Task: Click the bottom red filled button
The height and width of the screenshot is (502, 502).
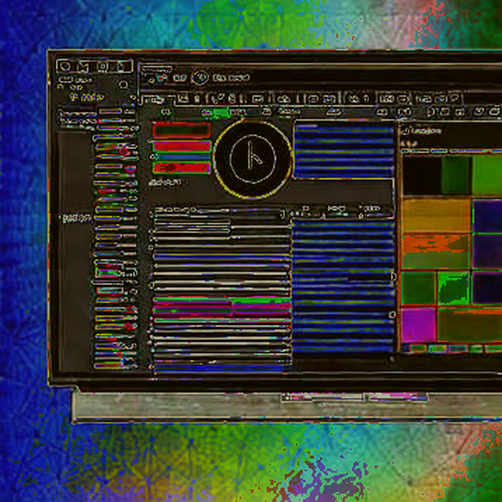Action: pyautogui.click(x=182, y=168)
